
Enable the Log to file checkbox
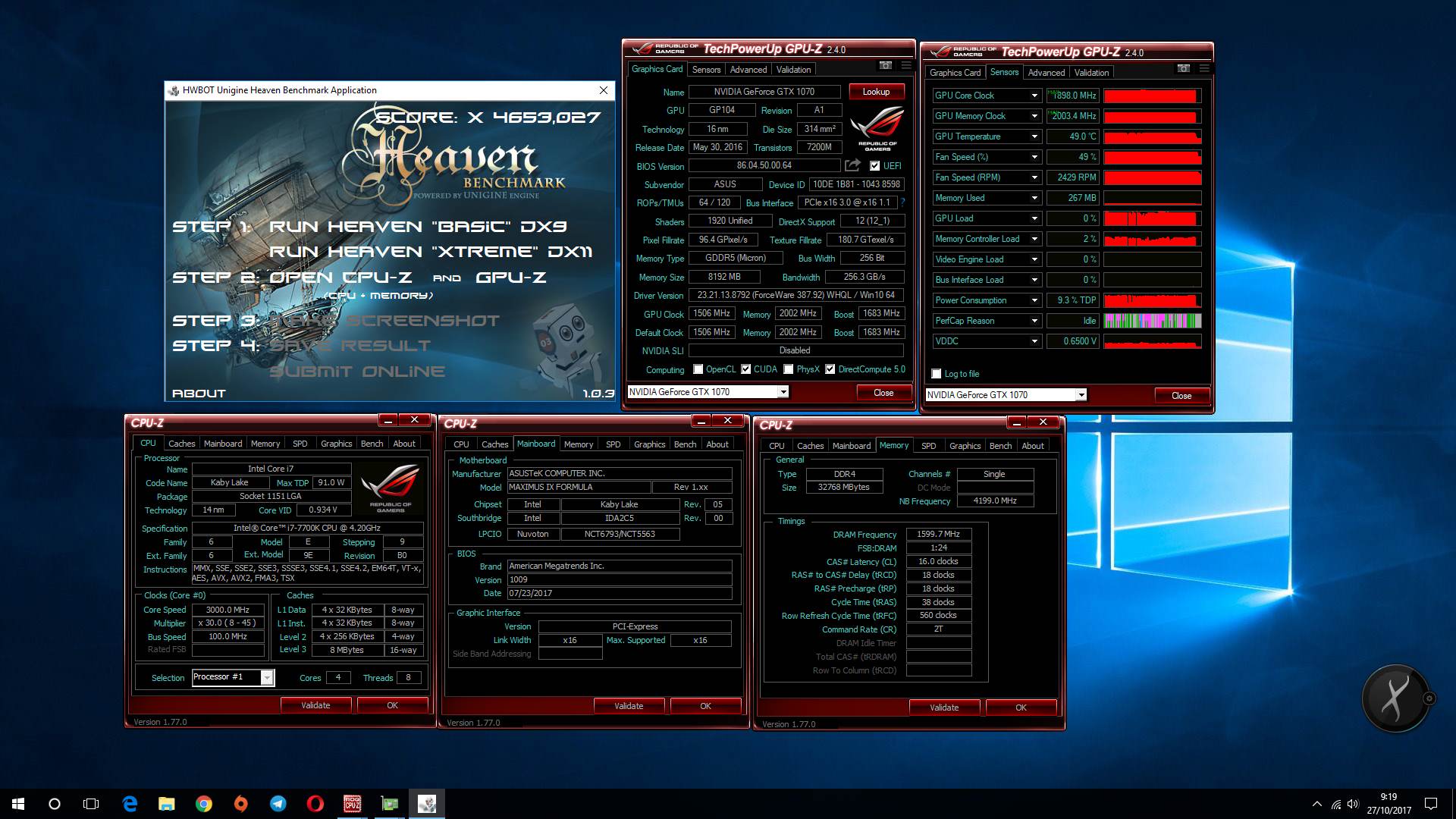pos(937,374)
